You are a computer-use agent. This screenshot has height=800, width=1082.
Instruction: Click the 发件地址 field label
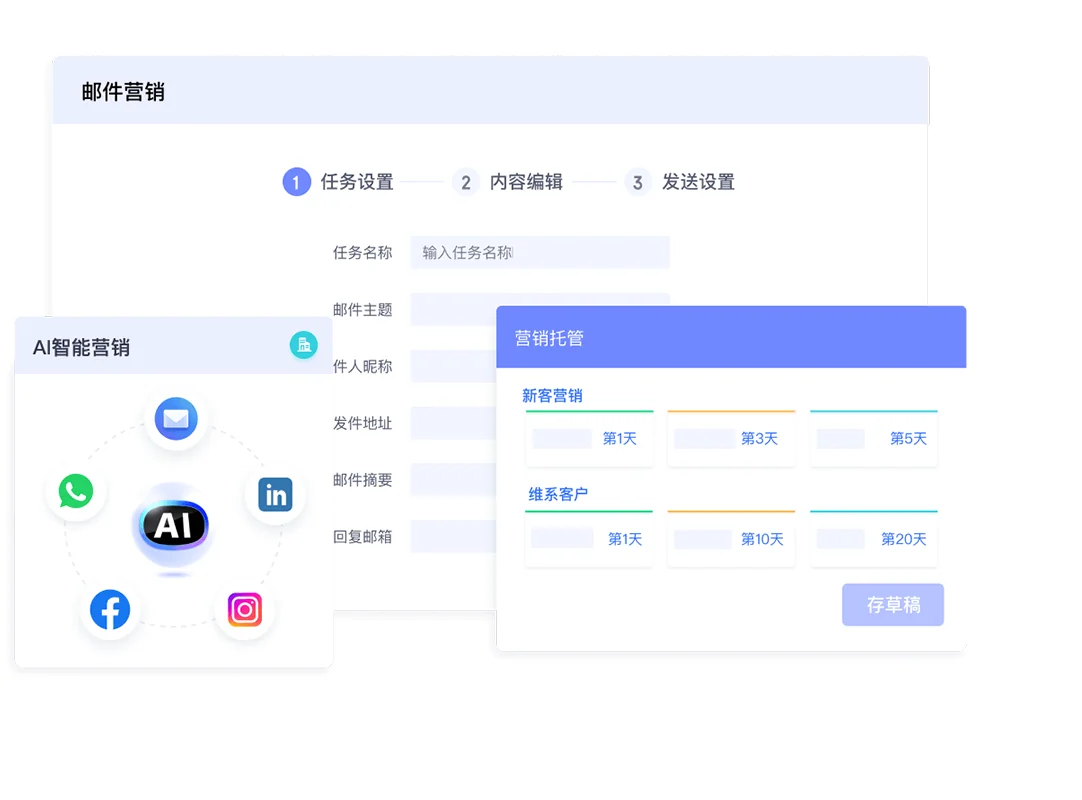coord(362,423)
